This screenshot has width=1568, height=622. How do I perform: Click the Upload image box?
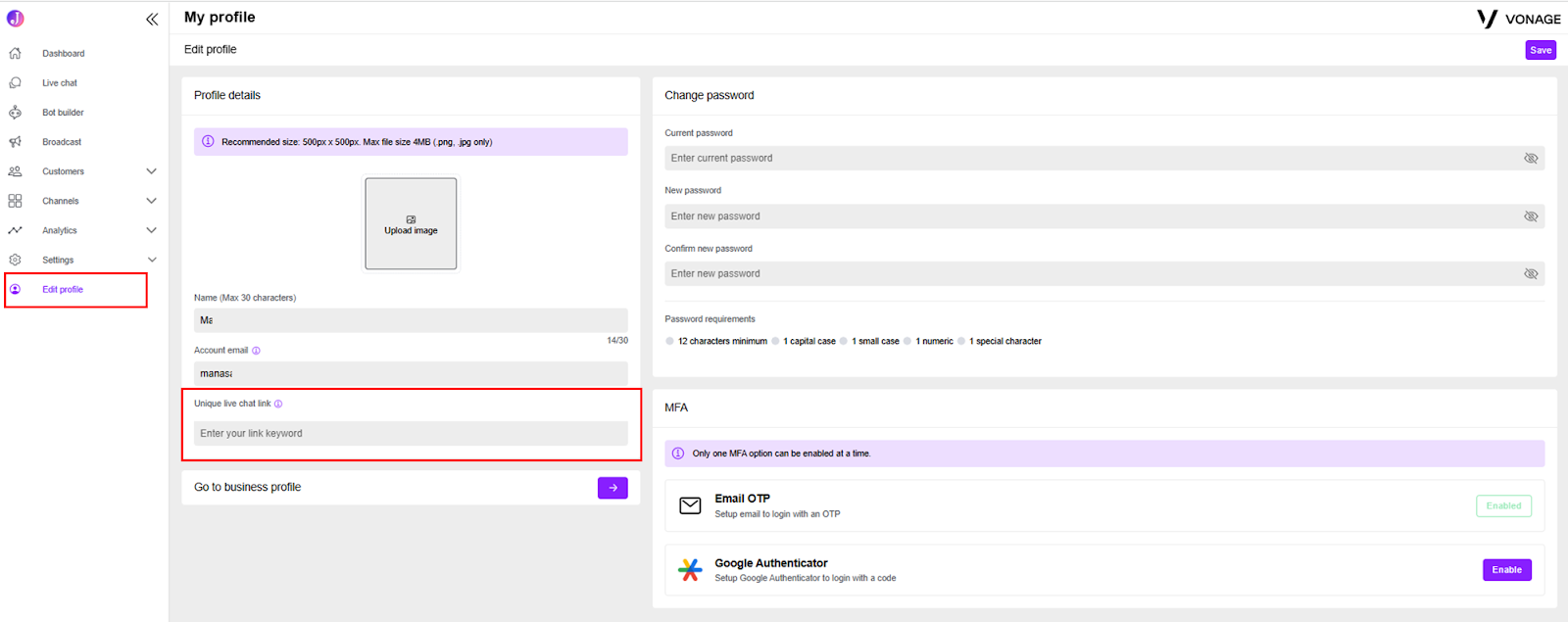click(x=411, y=223)
